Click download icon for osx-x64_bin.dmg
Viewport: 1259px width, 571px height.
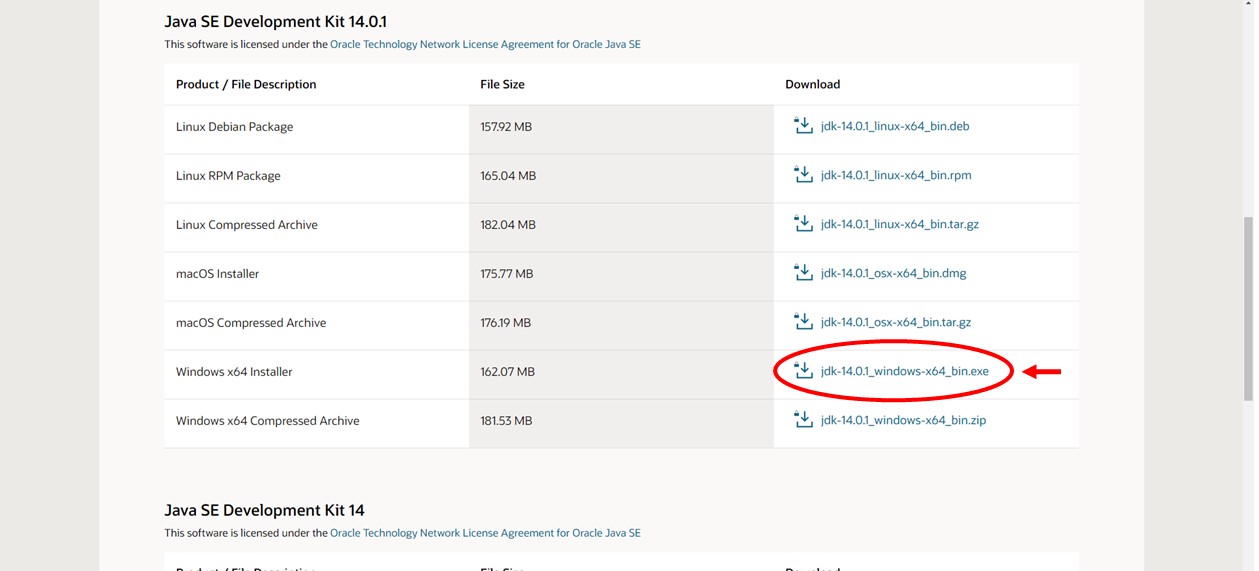pyautogui.click(x=803, y=273)
